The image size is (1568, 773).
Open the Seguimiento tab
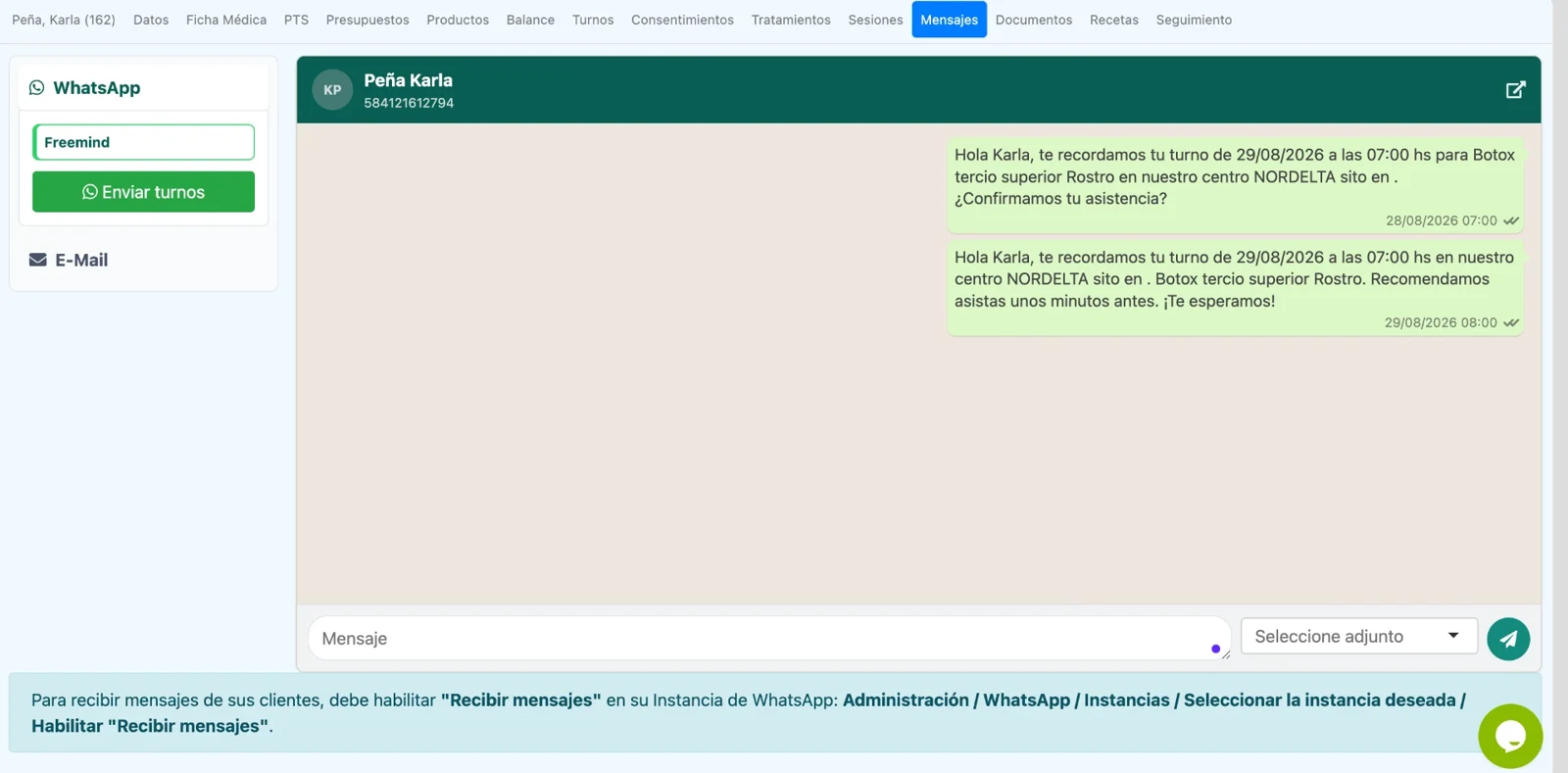[x=1194, y=20]
